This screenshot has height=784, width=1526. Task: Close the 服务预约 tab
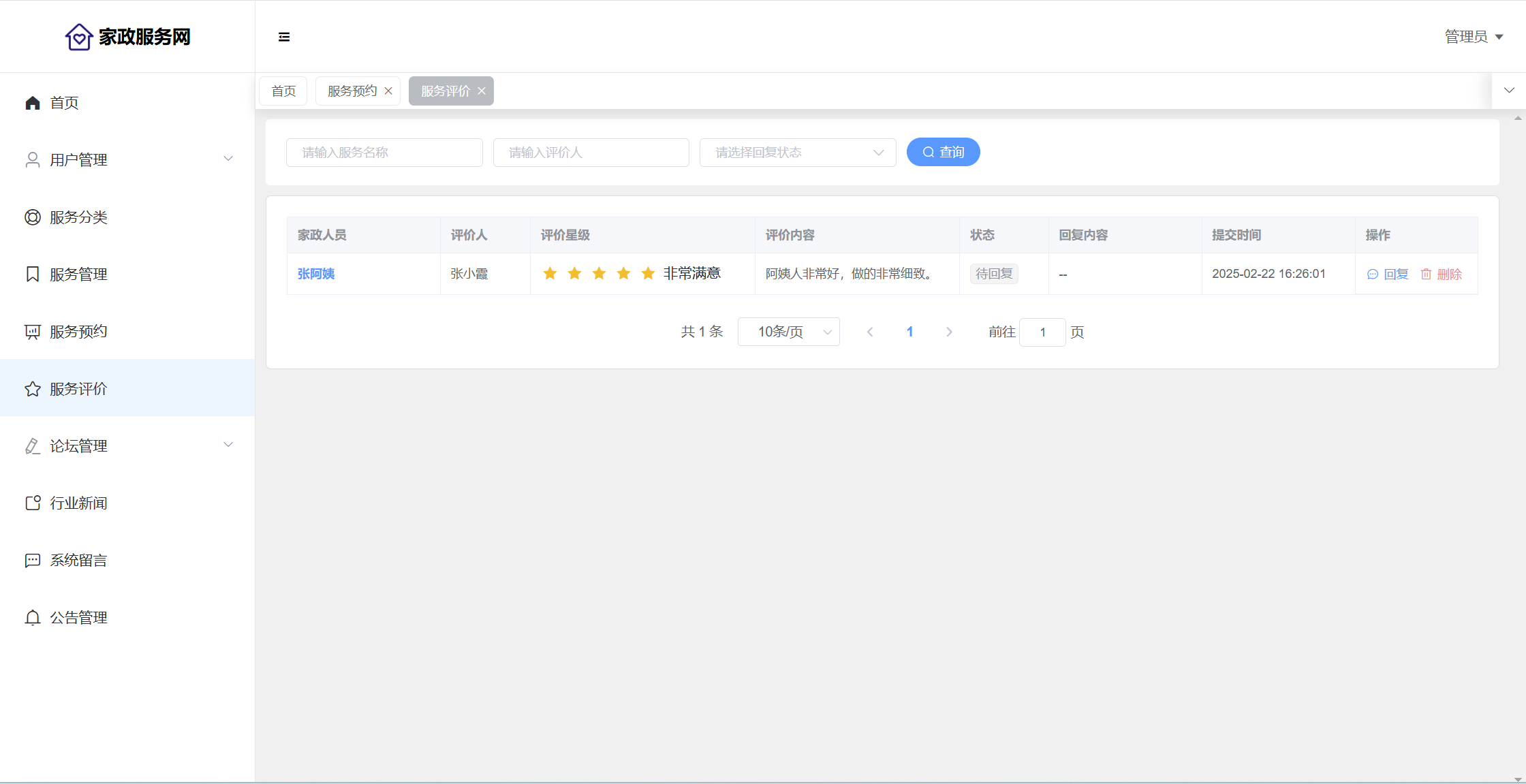[x=388, y=91]
